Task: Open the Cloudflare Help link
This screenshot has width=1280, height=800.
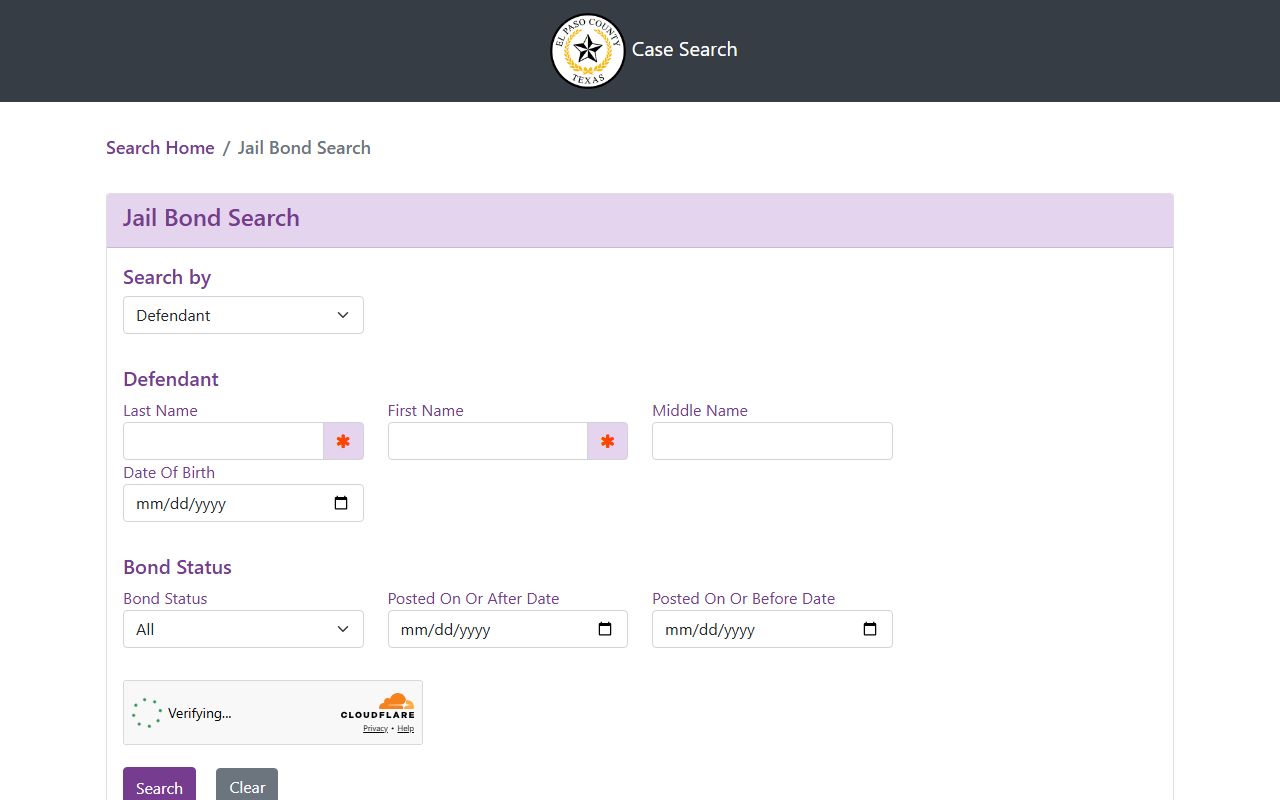Action: [405, 728]
